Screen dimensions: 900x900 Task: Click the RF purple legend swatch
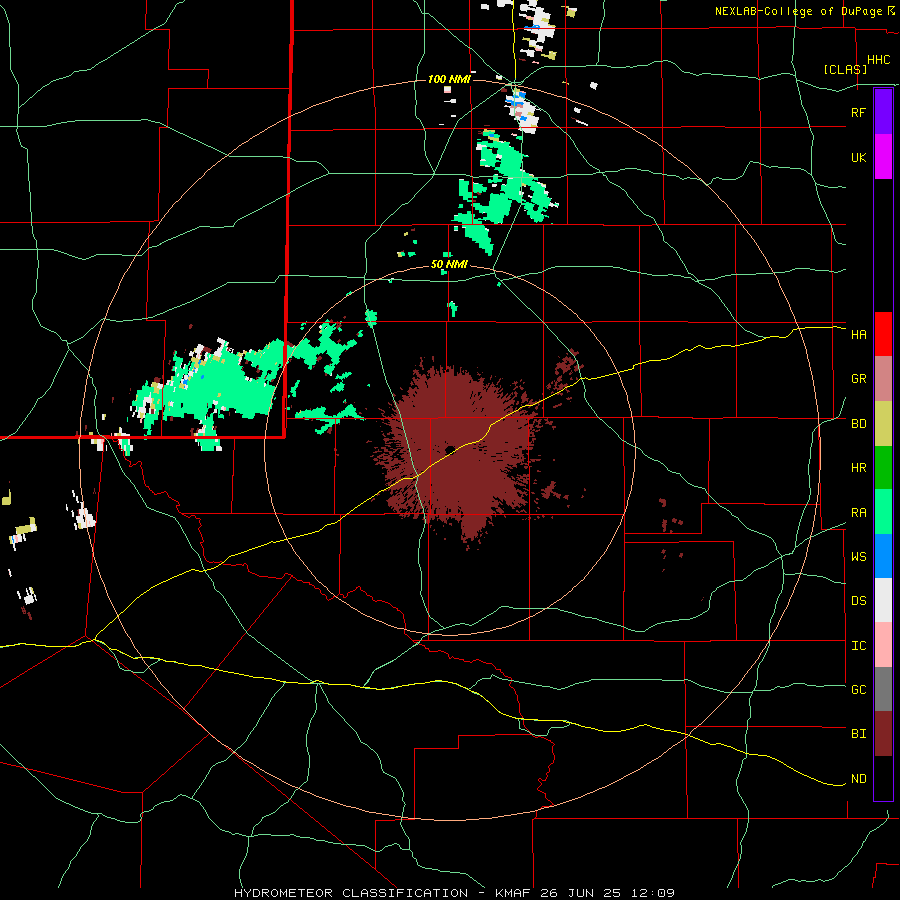click(883, 112)
